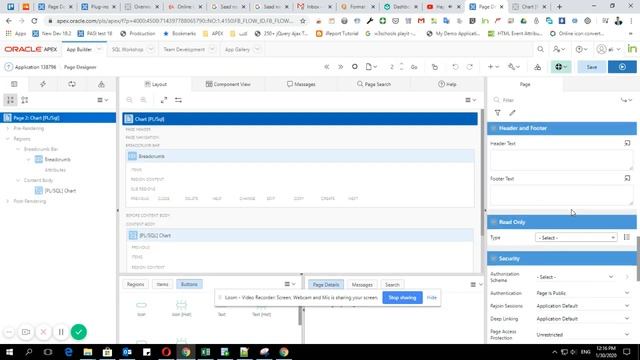Zoom out of the layout grid
The image size is (640, 360).
point(129,100)
